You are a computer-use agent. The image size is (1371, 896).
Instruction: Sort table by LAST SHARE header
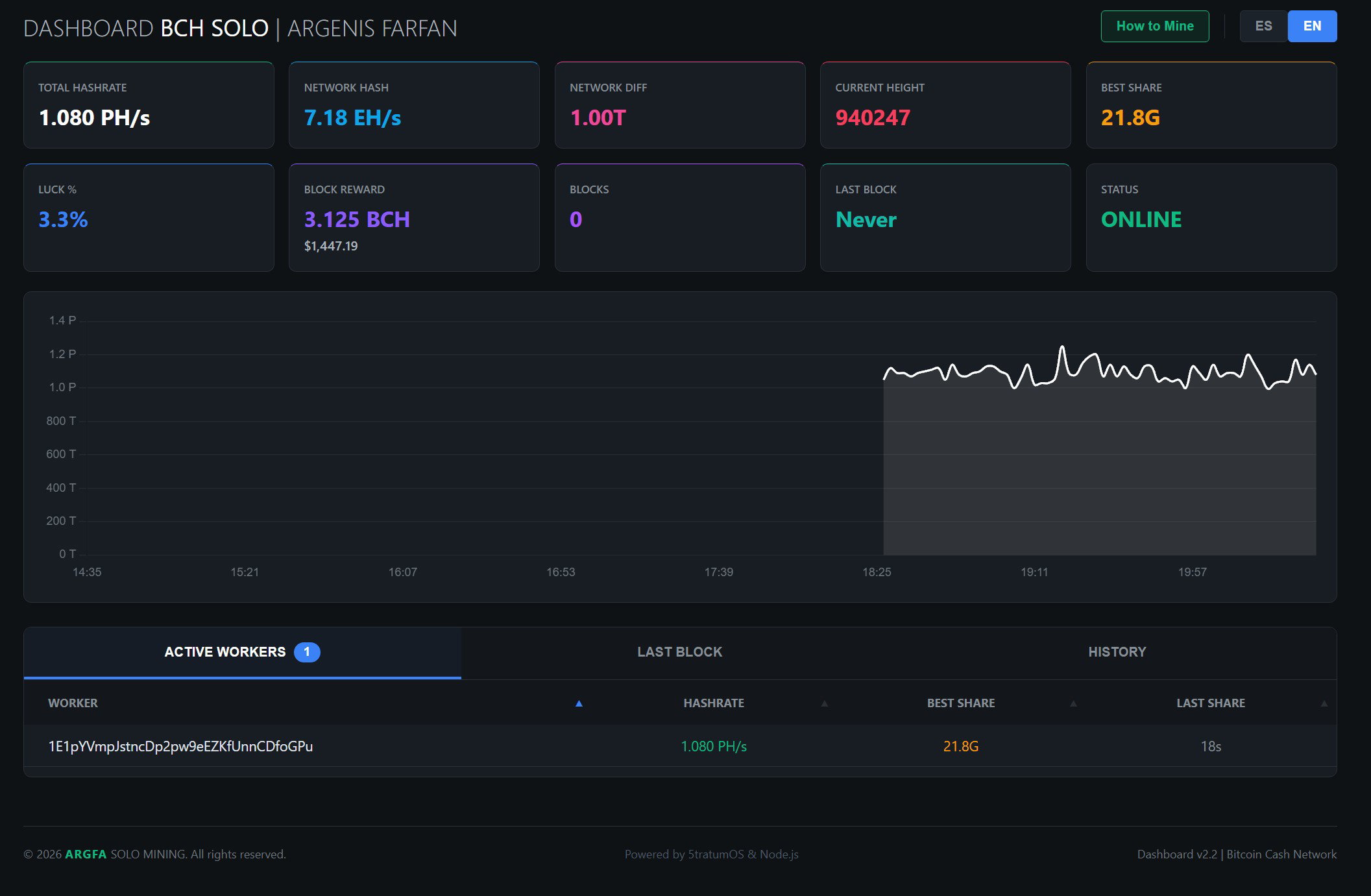point(1211,703)
